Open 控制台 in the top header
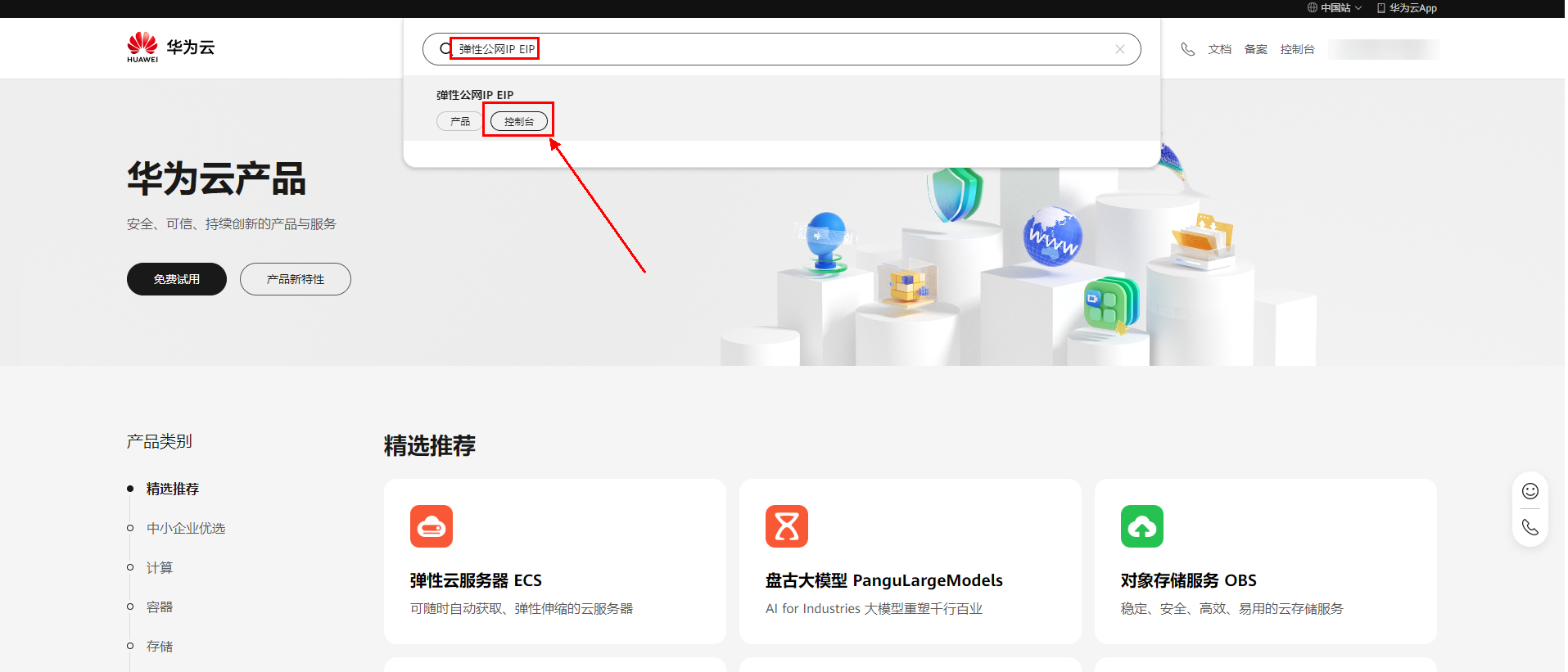 [x=1297, y=49]
